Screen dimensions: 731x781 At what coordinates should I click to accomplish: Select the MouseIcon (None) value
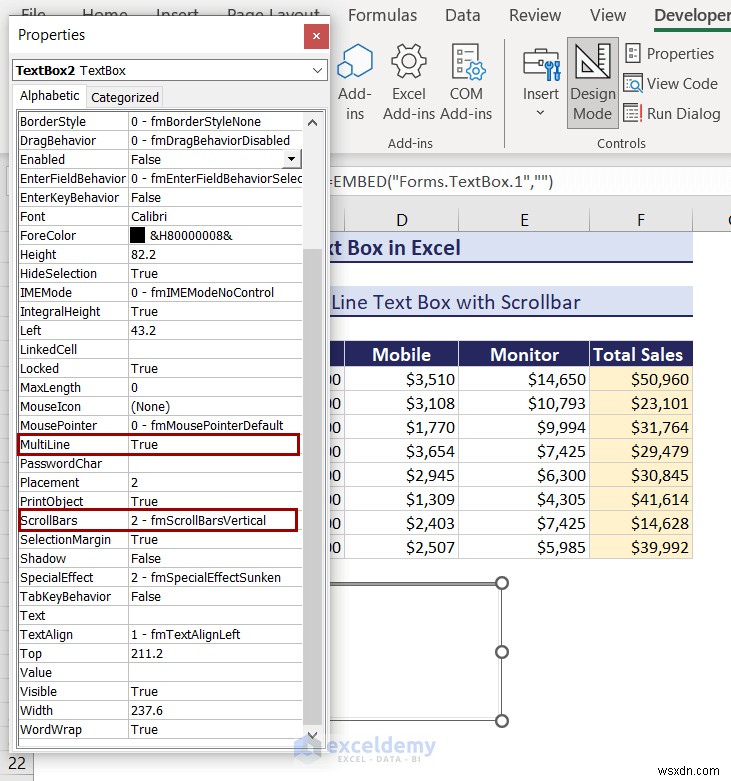[215, 406]
